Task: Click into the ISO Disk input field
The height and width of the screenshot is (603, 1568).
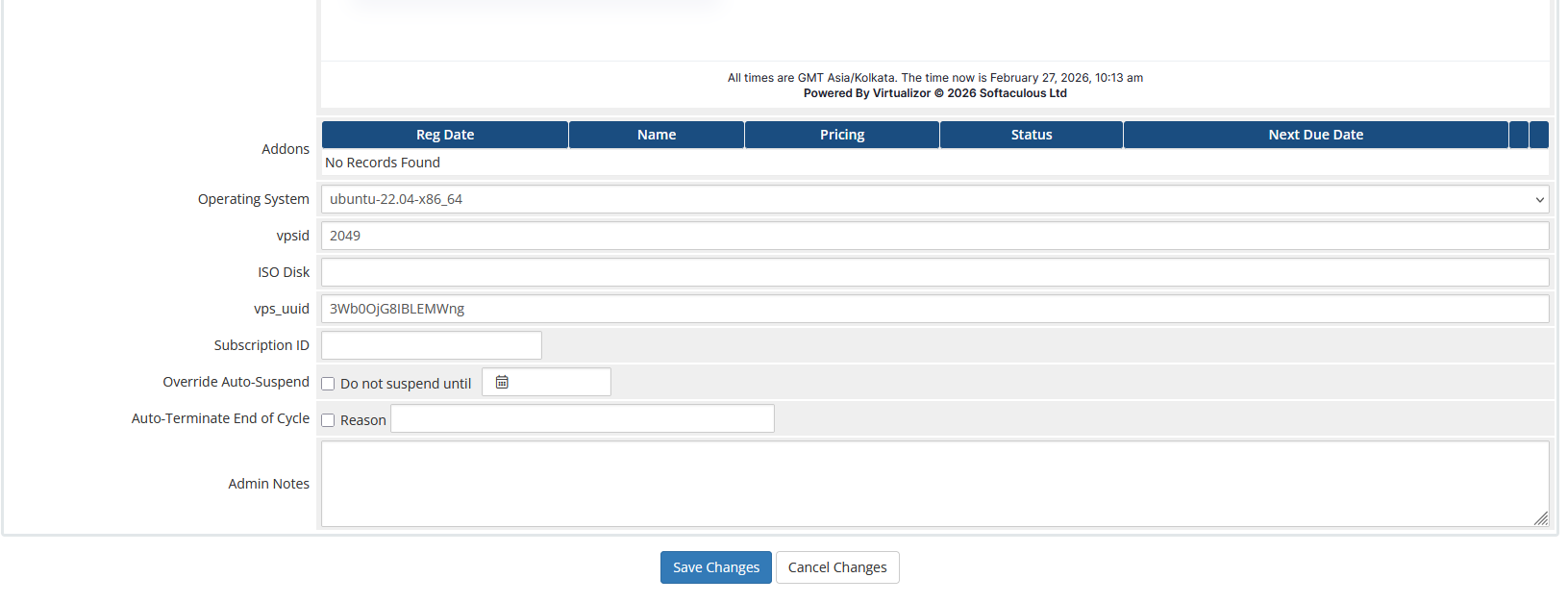Action: (x=934, y=272)
